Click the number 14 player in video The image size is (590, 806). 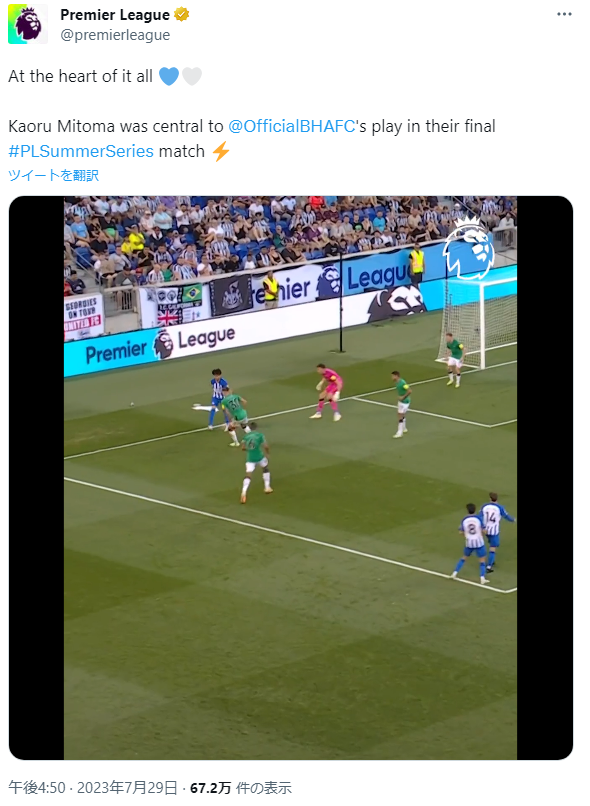(x=494, y=531)
